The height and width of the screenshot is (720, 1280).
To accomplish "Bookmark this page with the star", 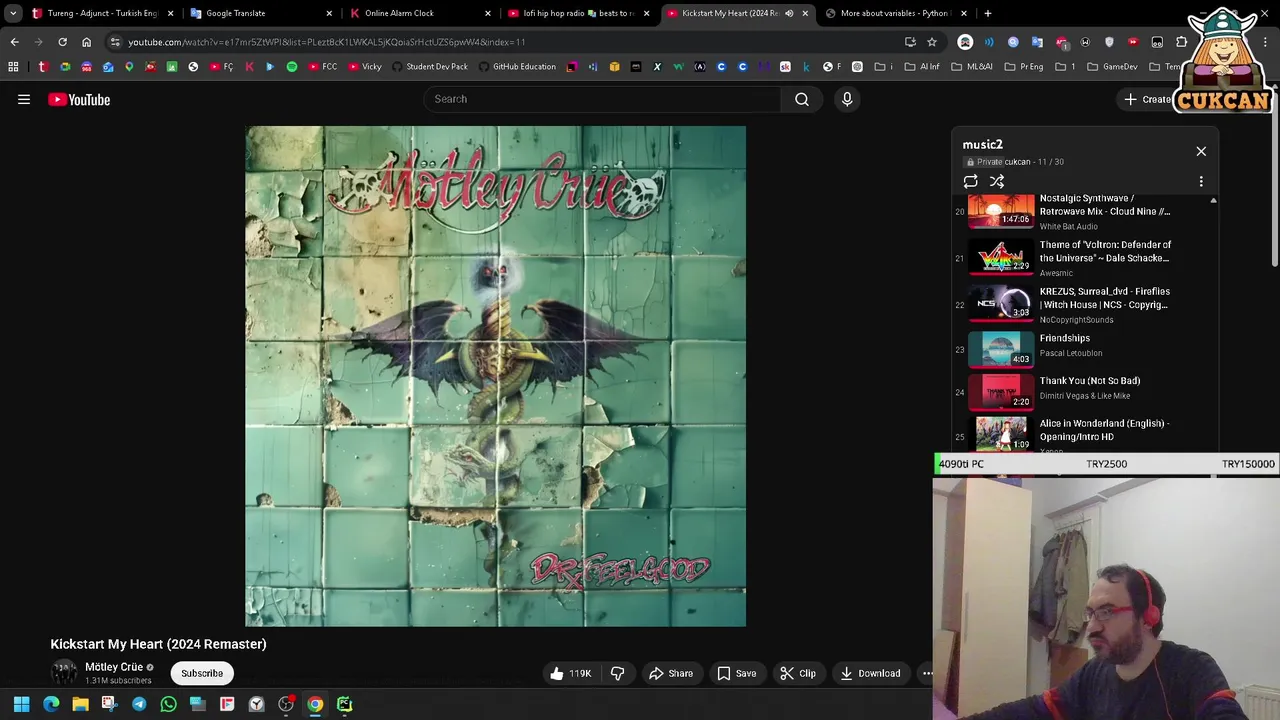I will 931,42.
